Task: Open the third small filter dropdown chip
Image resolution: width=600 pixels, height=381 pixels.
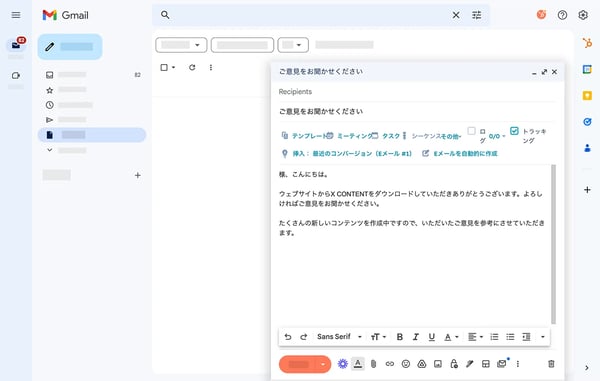Action: (293, 45)
